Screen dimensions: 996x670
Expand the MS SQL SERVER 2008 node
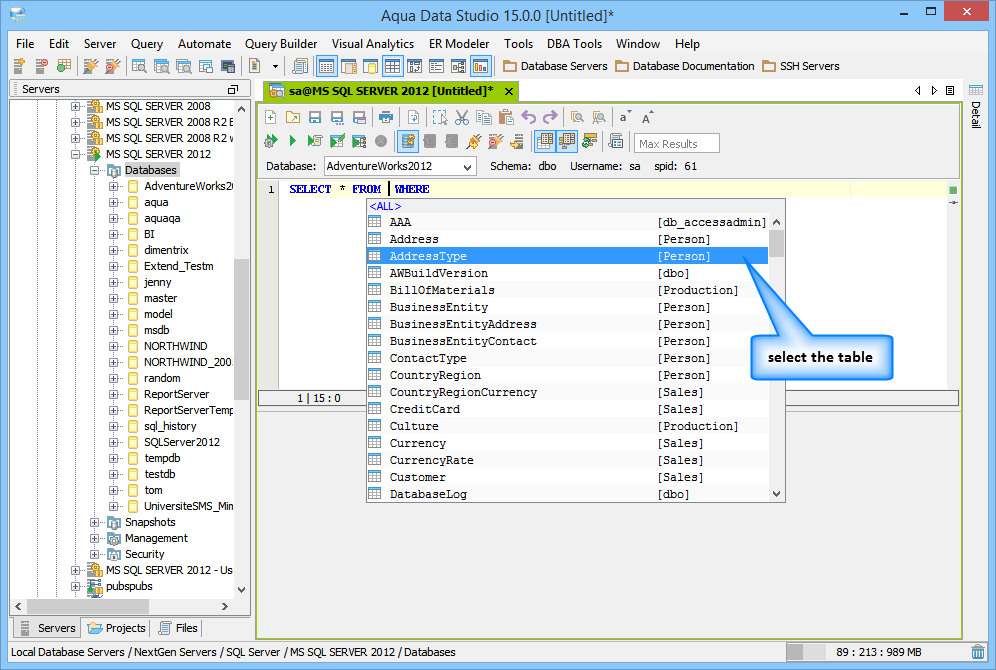tap(76, 106)
